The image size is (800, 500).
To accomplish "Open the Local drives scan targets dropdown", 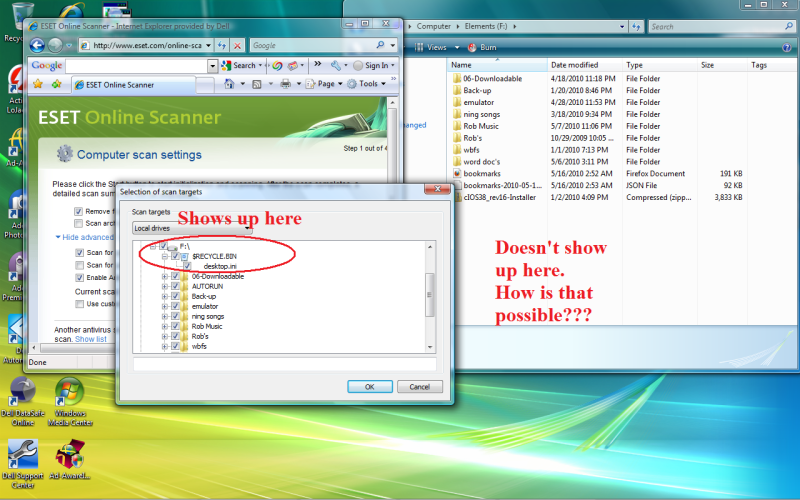I will coord(192,228).
